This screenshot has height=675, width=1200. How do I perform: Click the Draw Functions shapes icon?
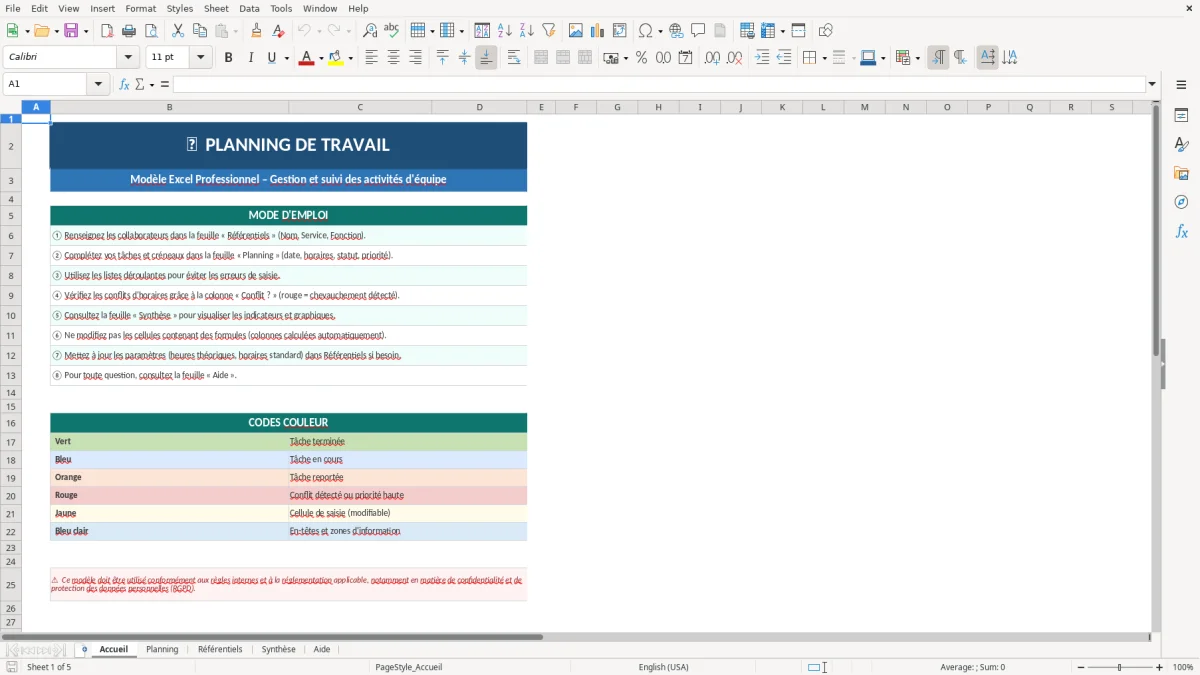point(826,31)
